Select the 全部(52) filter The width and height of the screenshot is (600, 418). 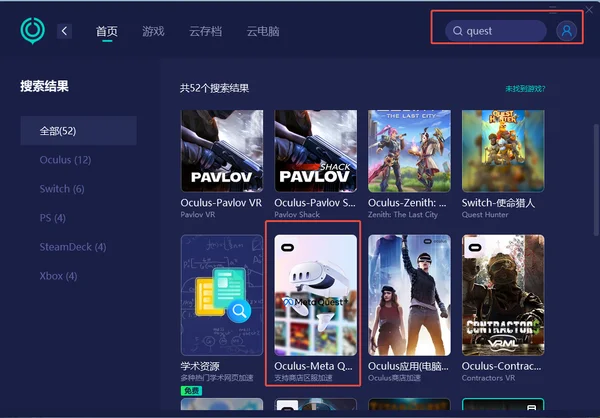click(78, 131)
